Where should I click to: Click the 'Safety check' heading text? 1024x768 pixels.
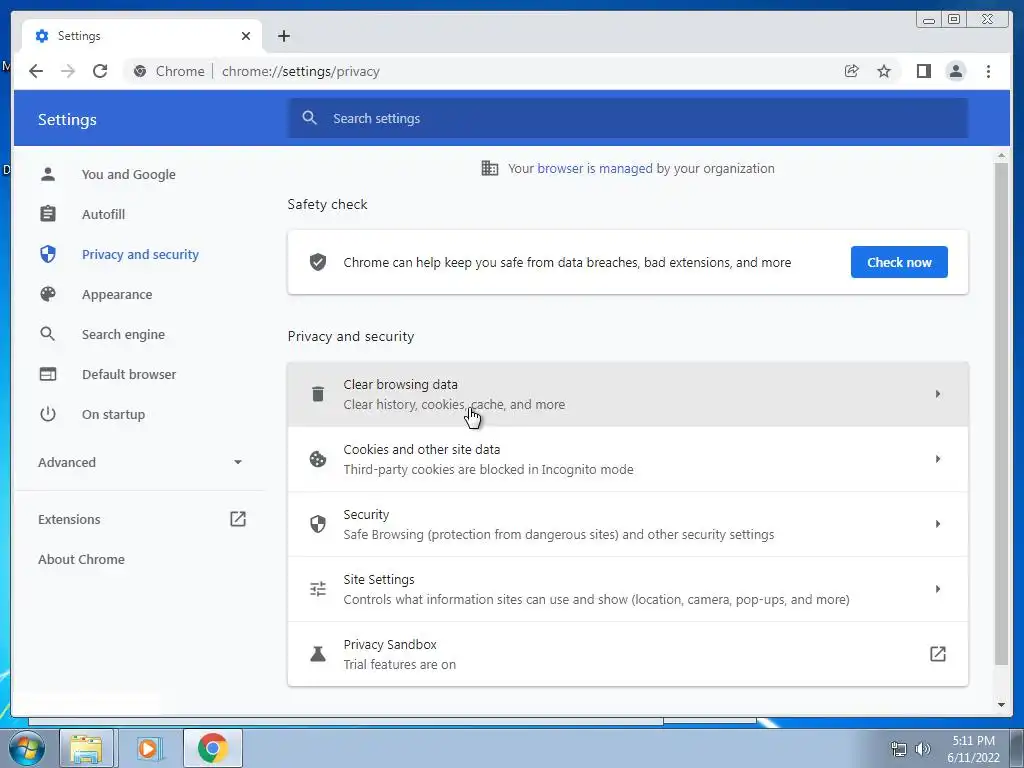[x=327, y=204]
